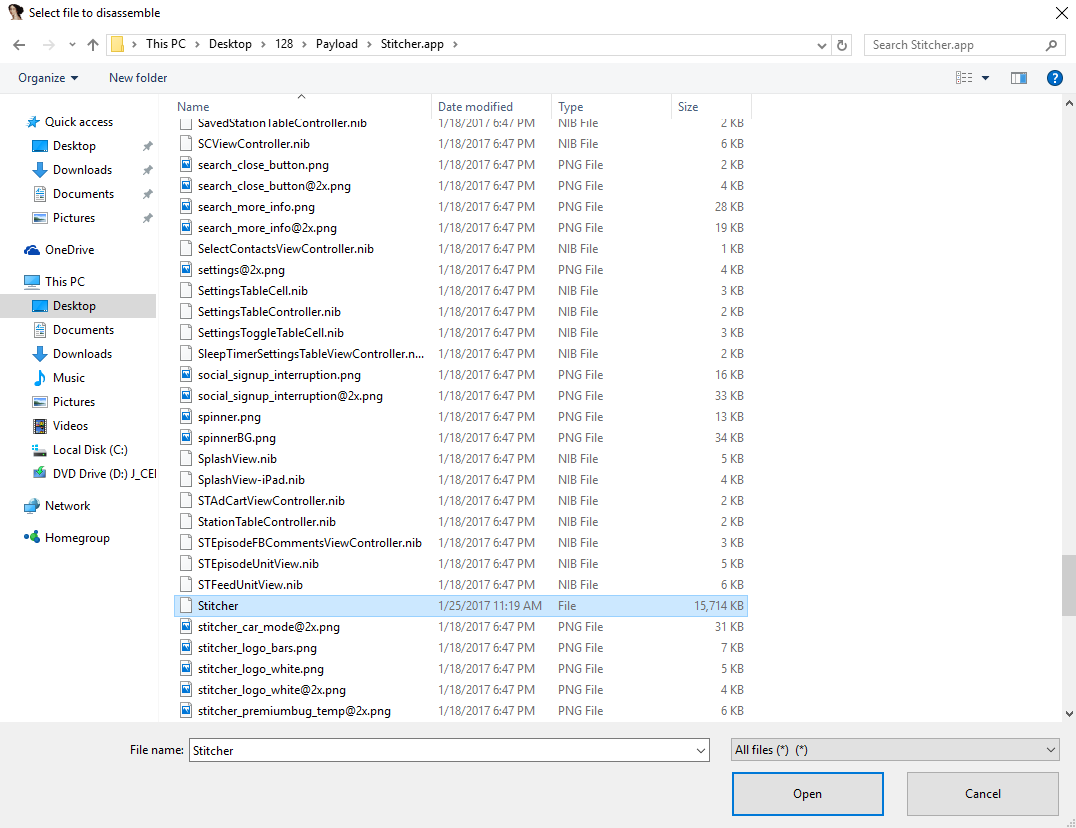
Task: Click the 128 breadcrumb segment
Action: pyautogui.click(x=284, y=44)
